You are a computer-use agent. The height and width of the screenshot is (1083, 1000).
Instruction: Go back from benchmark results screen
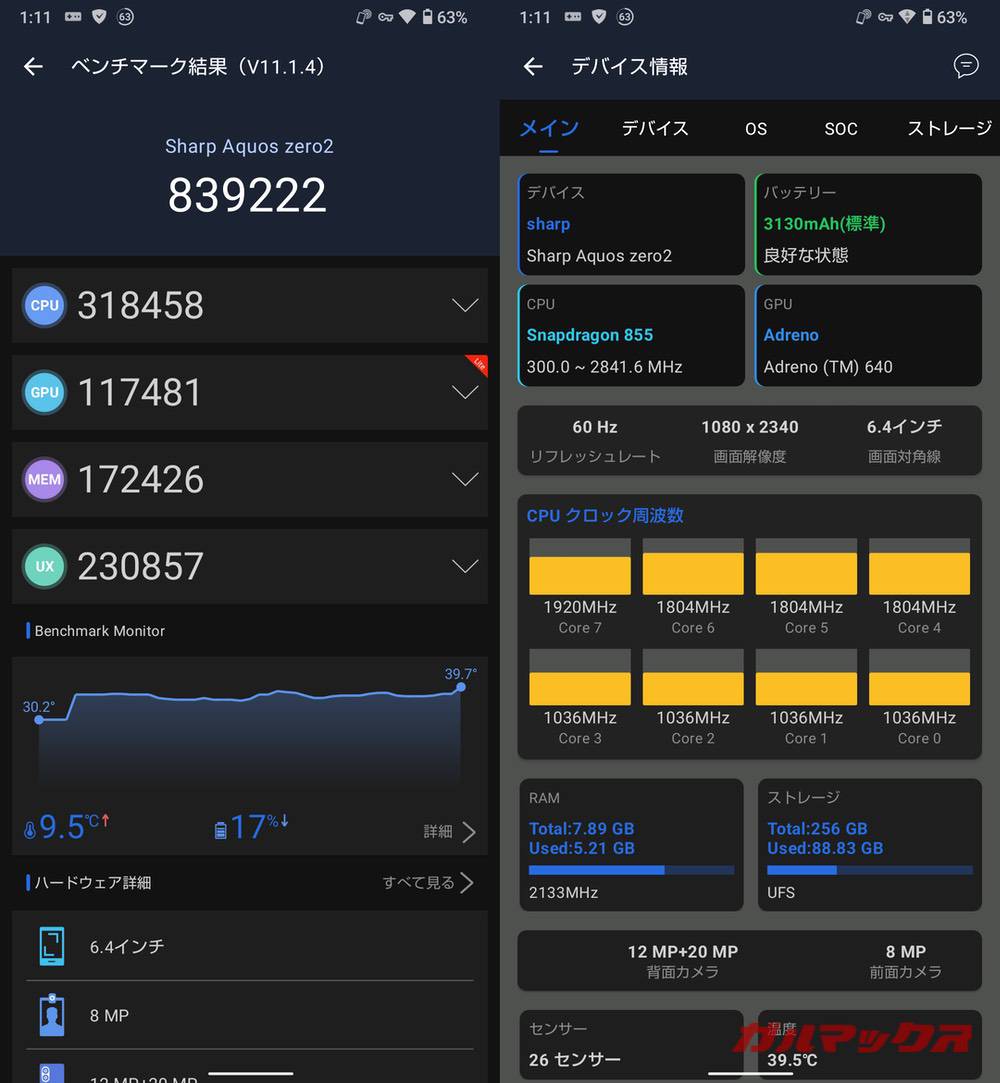click(x=33, y=66)
